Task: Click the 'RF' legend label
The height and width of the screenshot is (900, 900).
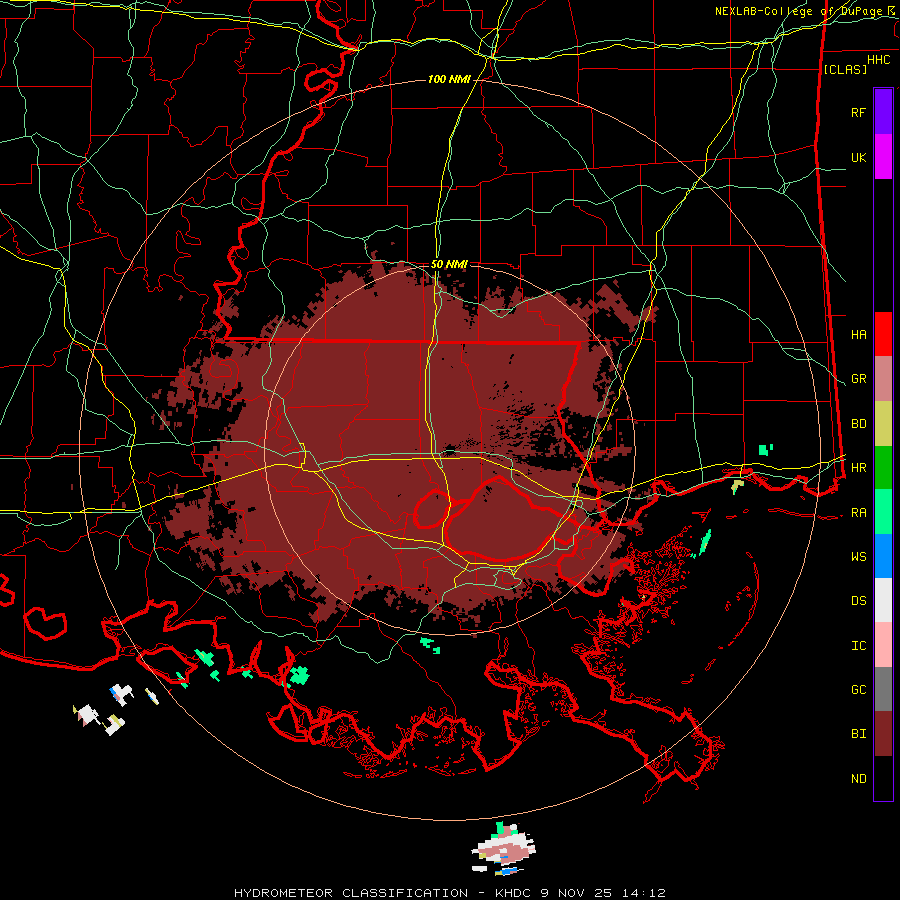Action: tap(858, 112)
